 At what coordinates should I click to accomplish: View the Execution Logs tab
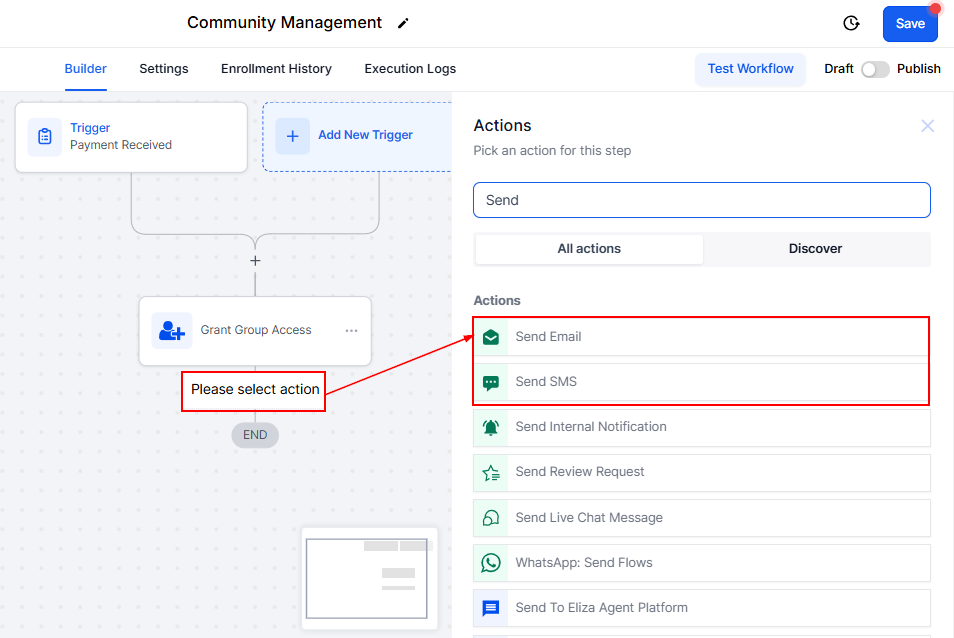click(x=410, y=69)
